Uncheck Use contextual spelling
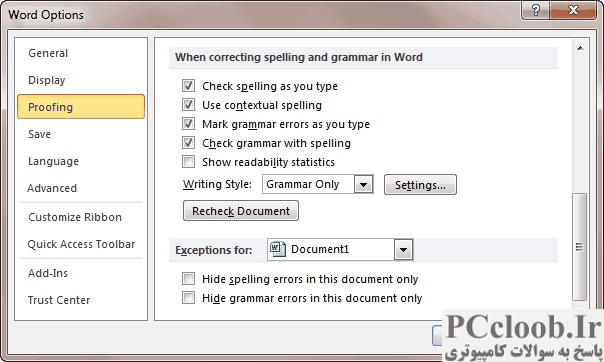This screenshot has width=604, height=362. point(188,104)
